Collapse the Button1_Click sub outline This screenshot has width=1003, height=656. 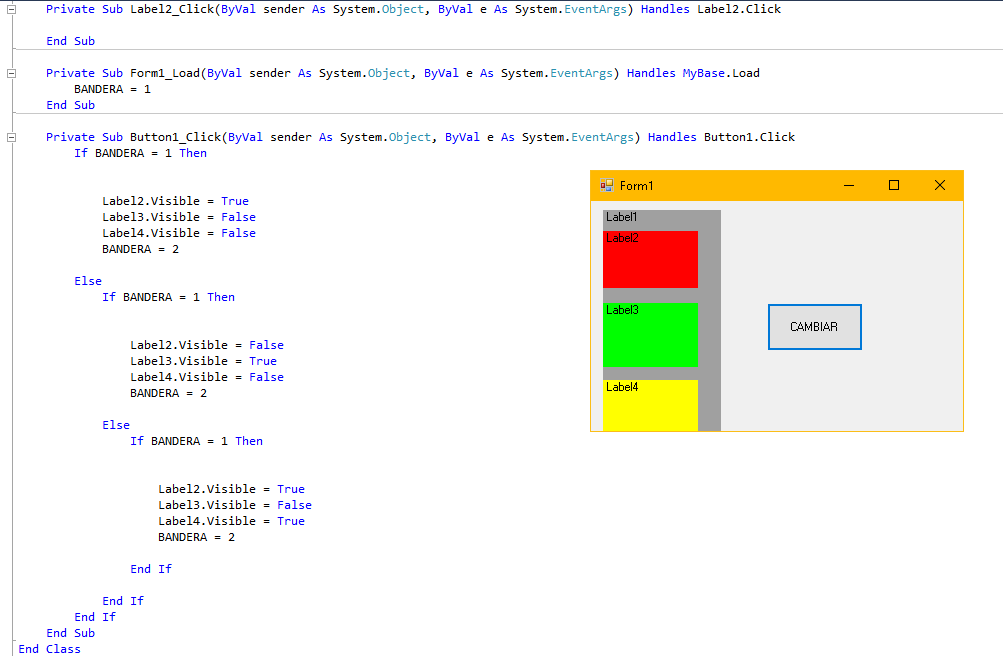click(12, 137)
